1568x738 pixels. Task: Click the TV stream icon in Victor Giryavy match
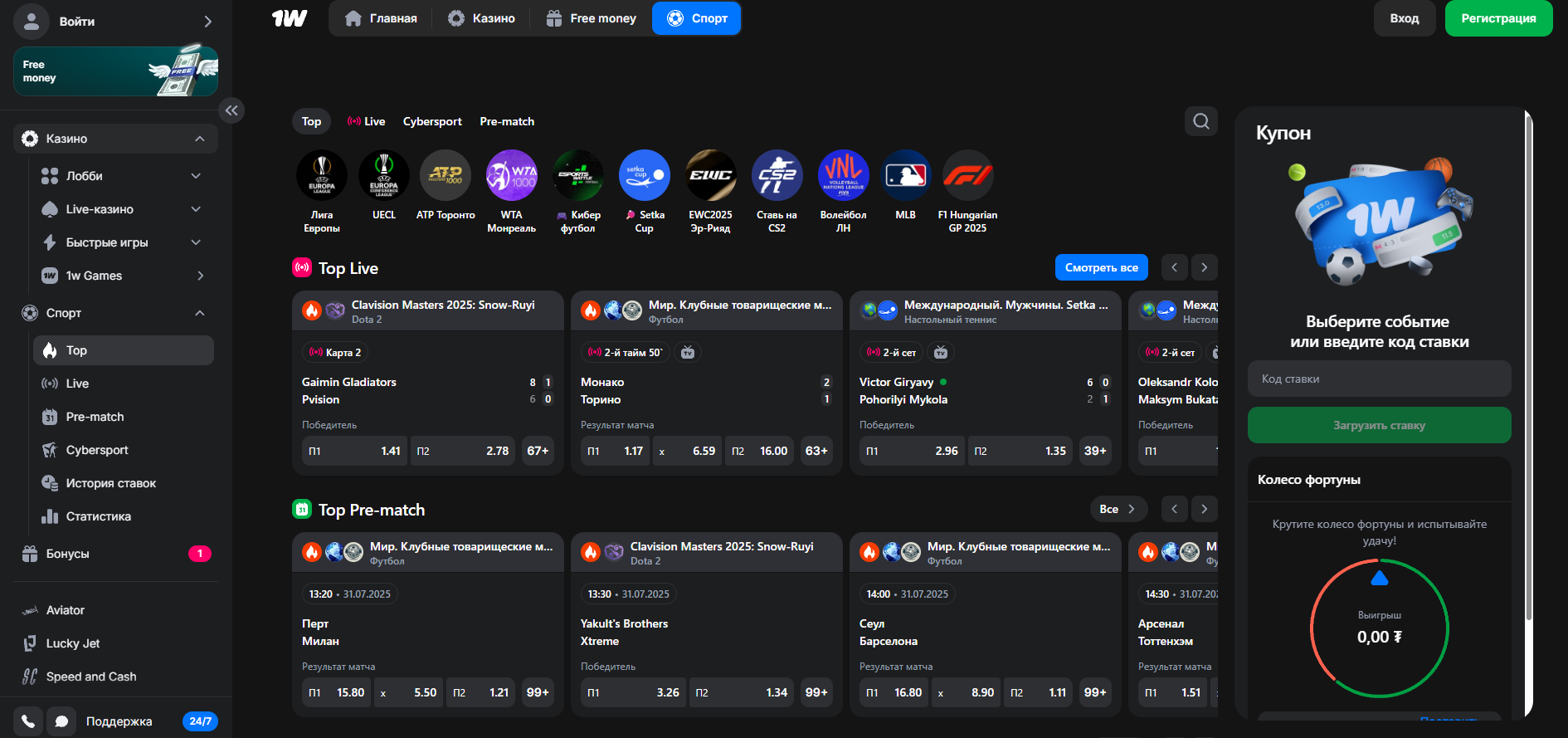941,352
